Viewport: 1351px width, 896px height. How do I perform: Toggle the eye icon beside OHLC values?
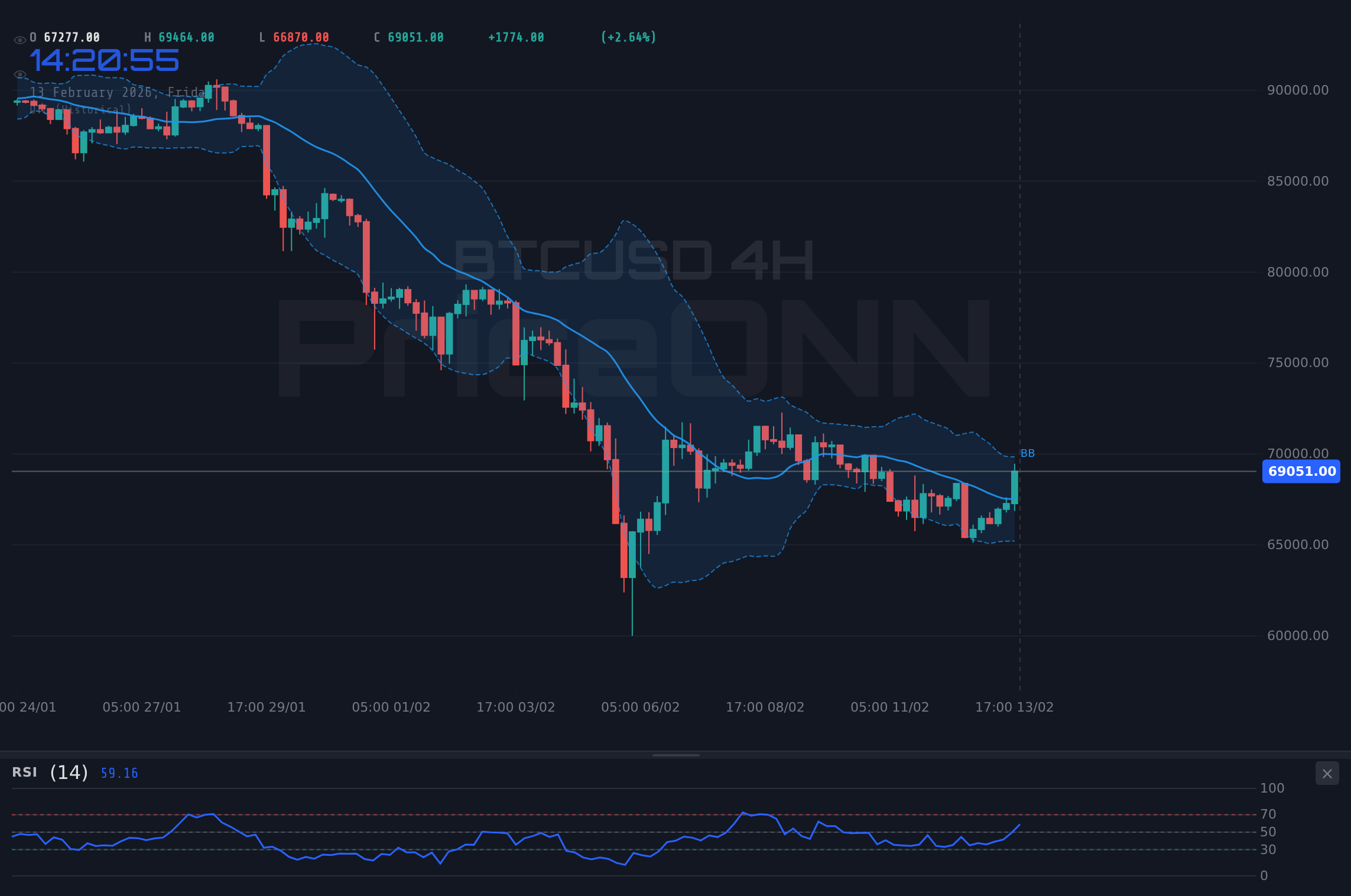point(20,40)
